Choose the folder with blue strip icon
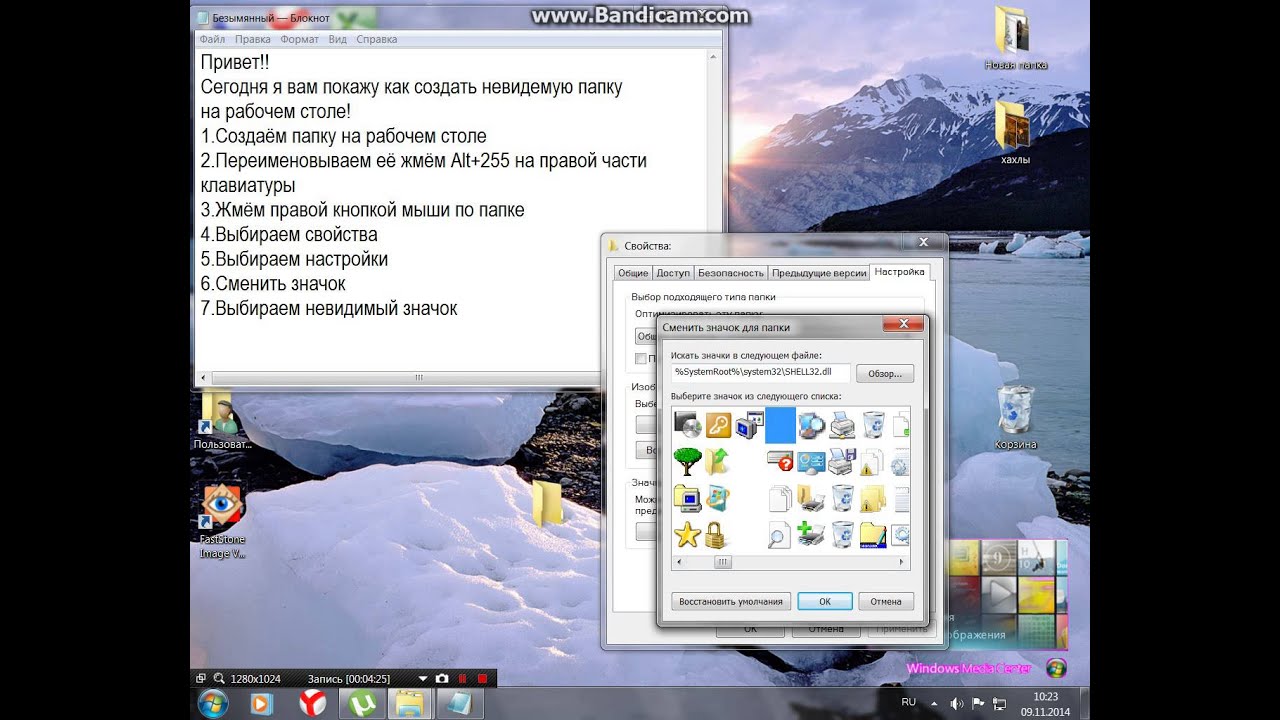This screenshot has height=720, width=1280. point(873,534)
